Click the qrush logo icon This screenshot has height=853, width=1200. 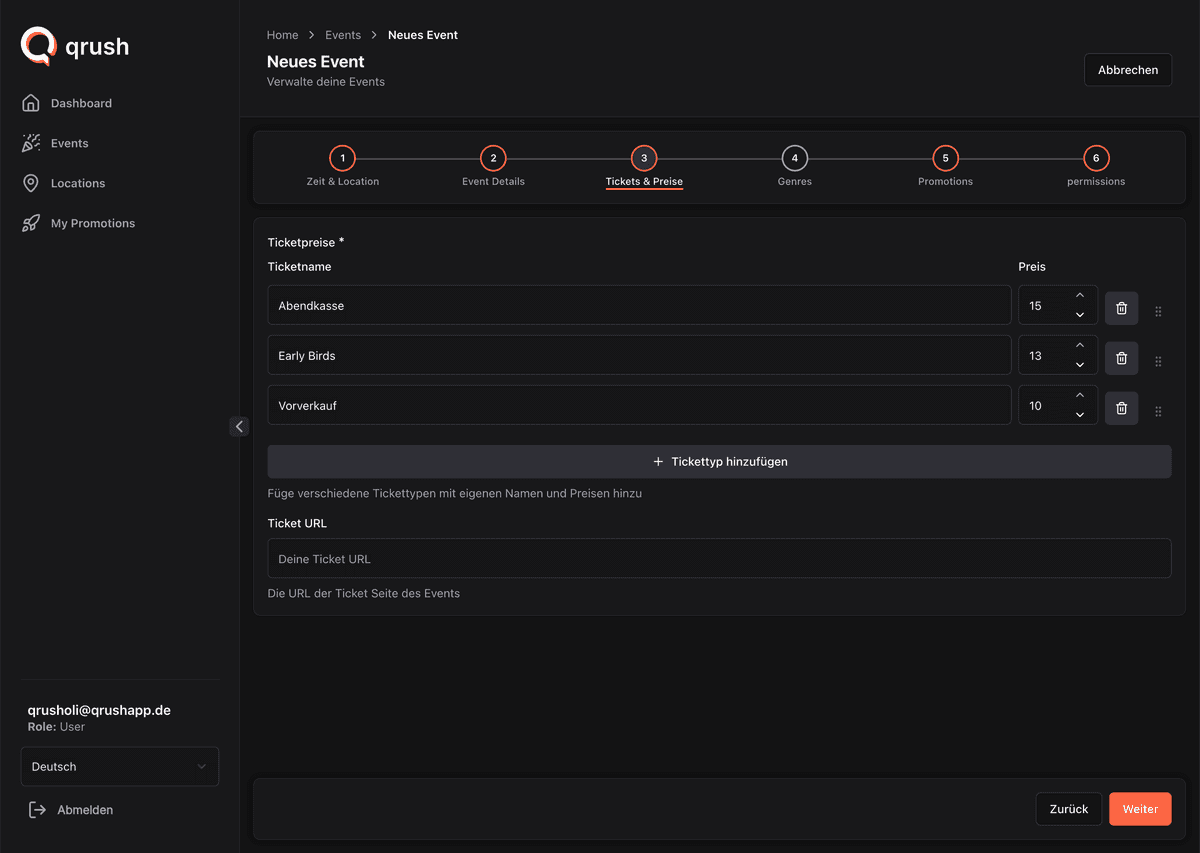tap(38, 46)
